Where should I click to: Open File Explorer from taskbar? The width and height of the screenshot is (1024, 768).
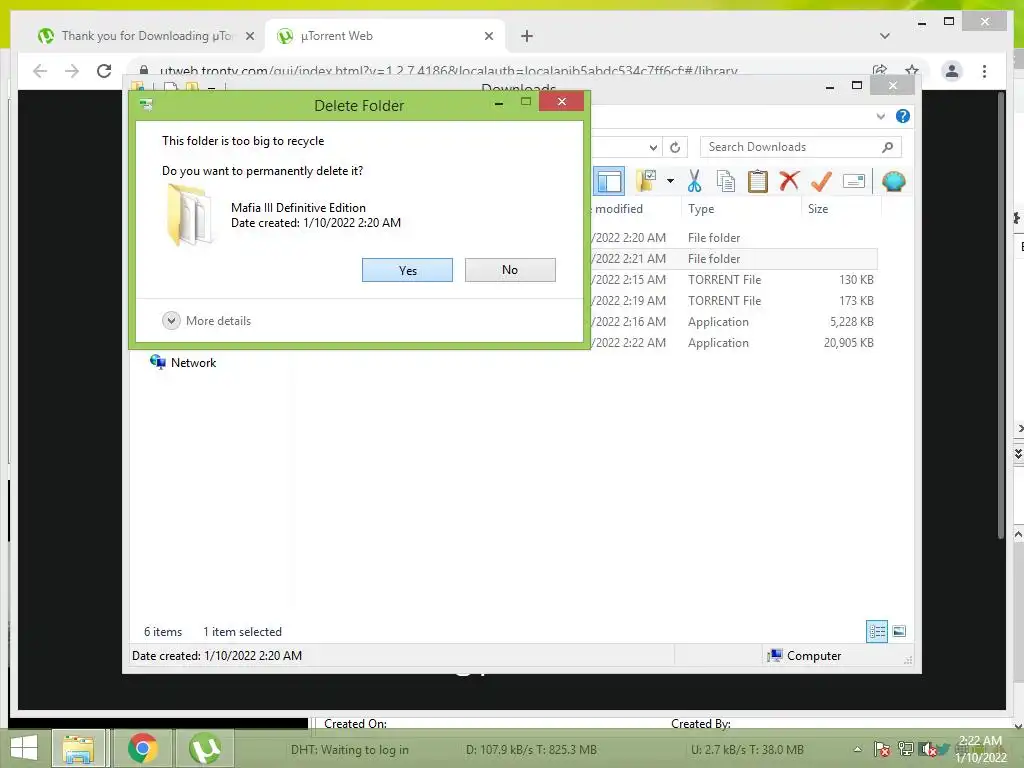coord(78,749)
